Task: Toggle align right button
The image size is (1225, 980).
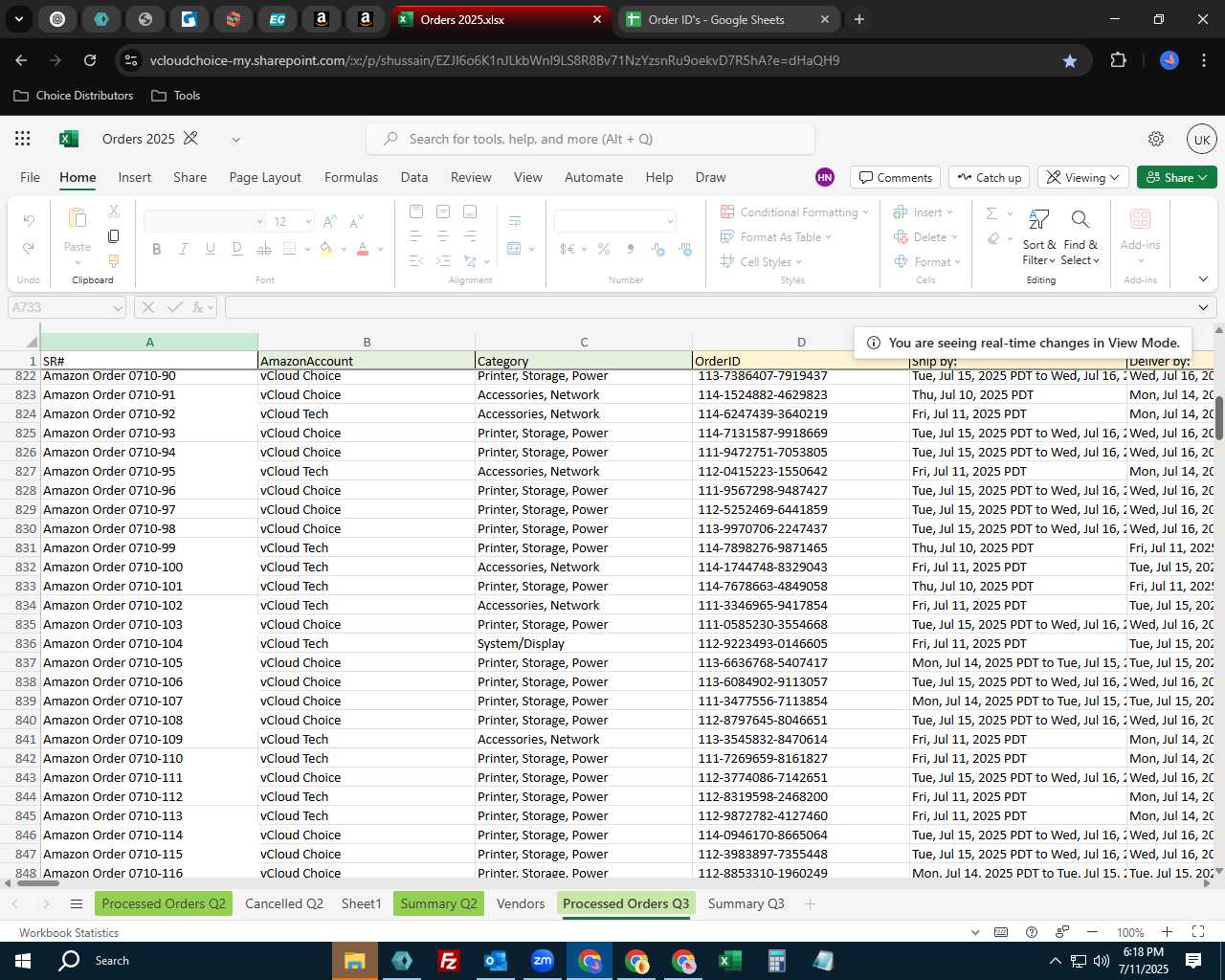Action: point(470,235)
